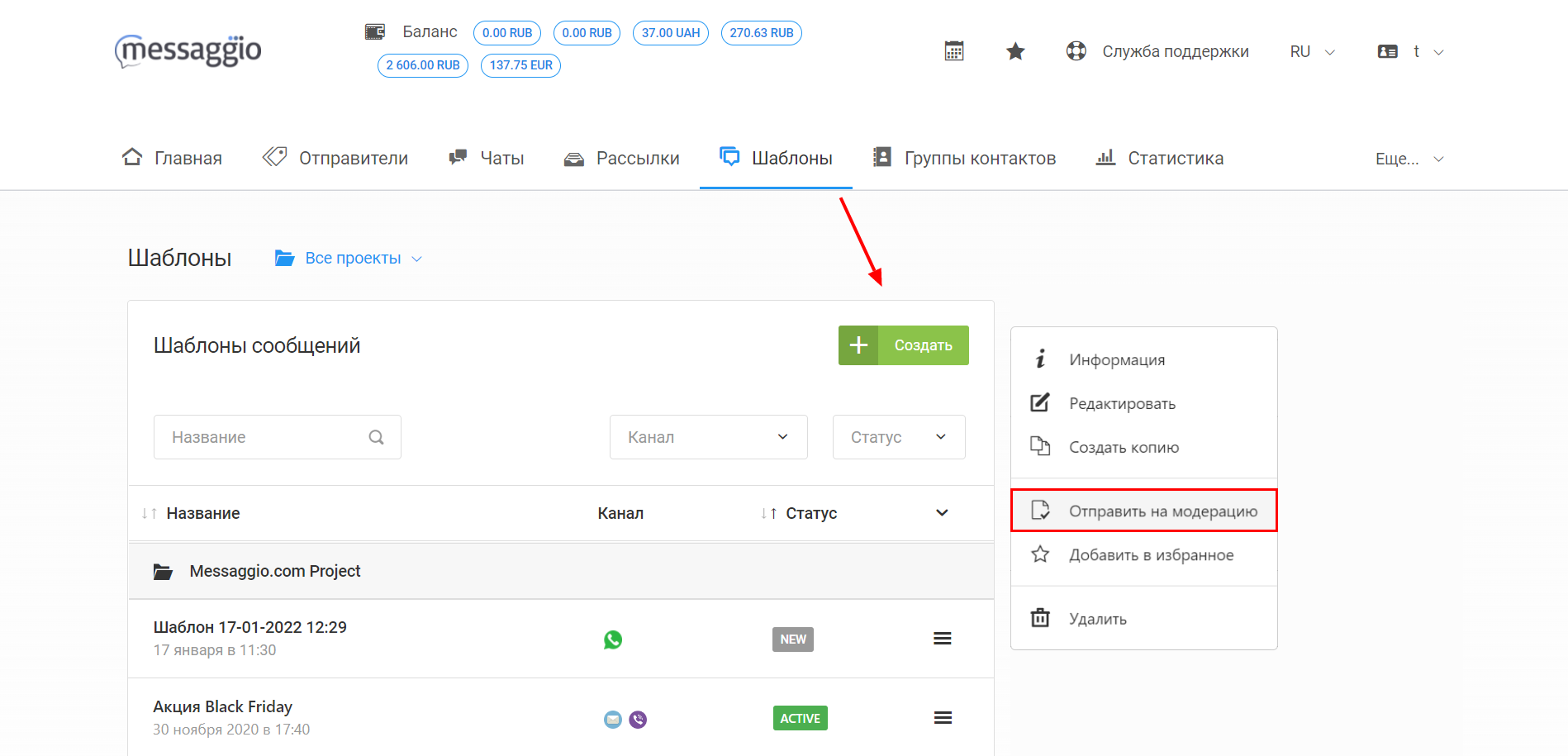Click the SMS channel icon of Акция Black Friday
The image size is (1568, 756).
pyautogui.click(x=612, y=720)
